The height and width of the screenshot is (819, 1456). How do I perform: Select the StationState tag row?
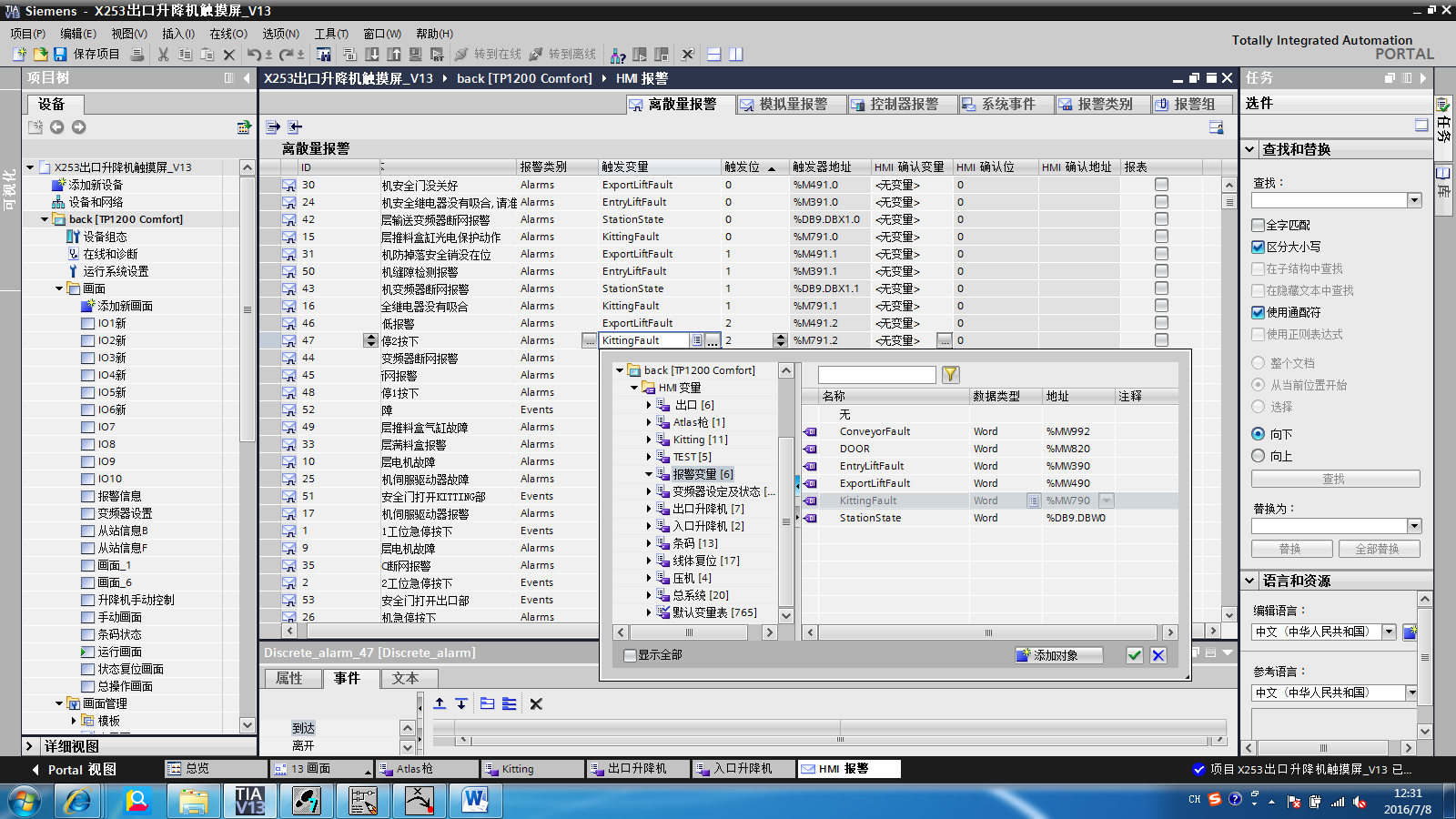(x=989, y=518)
